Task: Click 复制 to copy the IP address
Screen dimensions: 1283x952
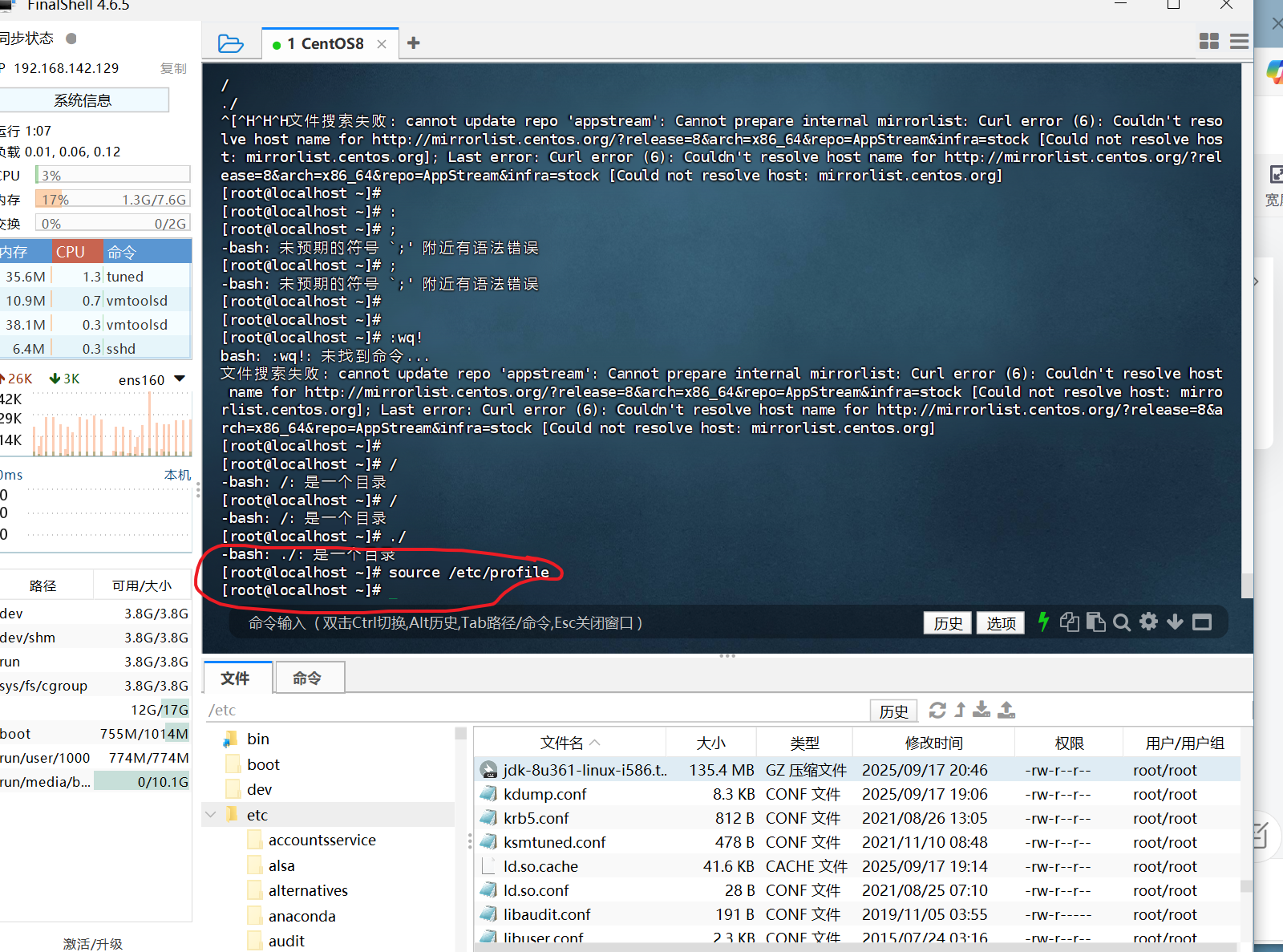Action: click(173, 68)
